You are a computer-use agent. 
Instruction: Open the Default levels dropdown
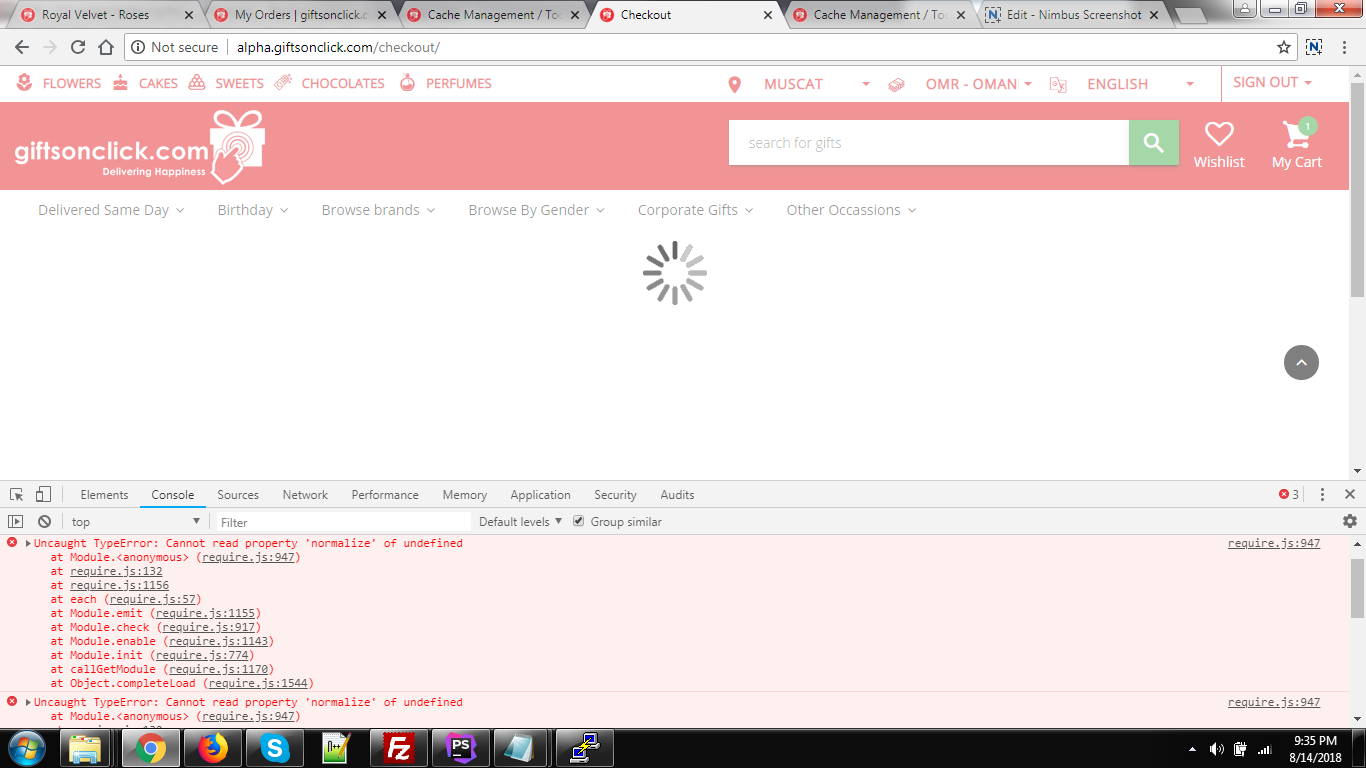pyautogui.click(x=520, y=522)
